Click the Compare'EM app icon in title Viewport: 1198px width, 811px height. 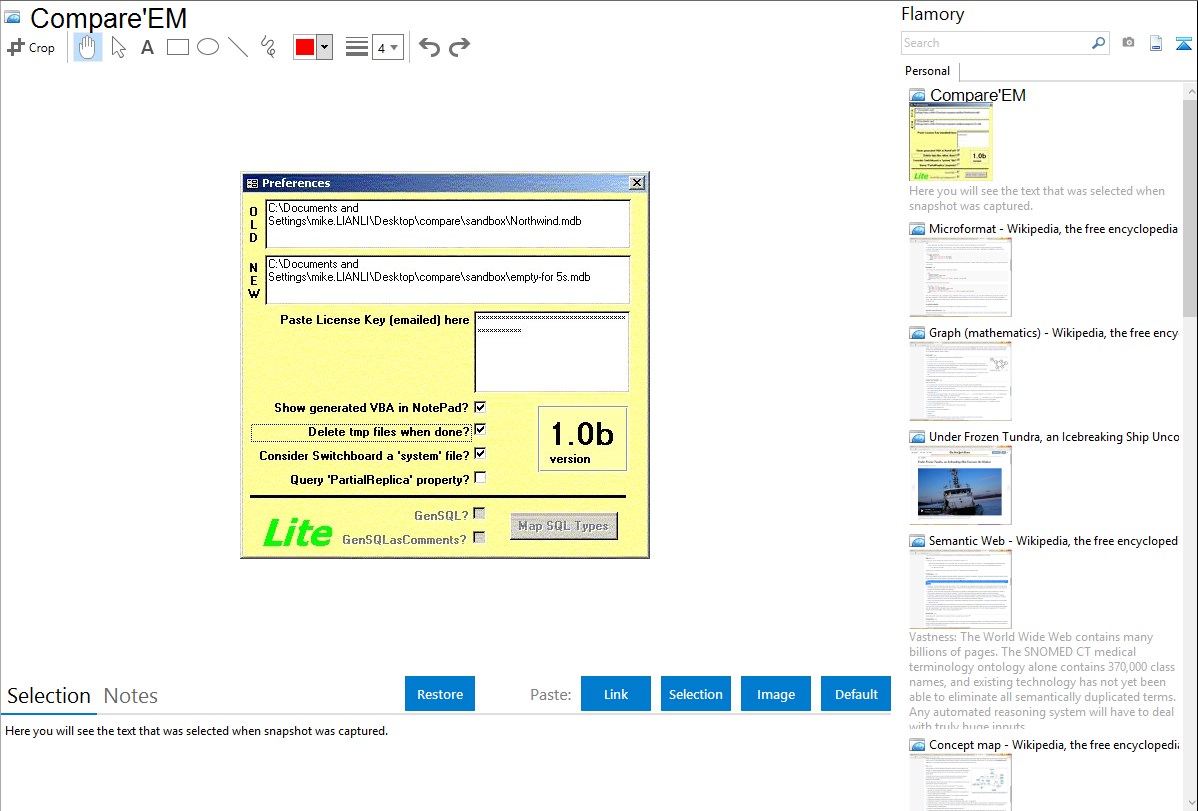click(12, 18)
